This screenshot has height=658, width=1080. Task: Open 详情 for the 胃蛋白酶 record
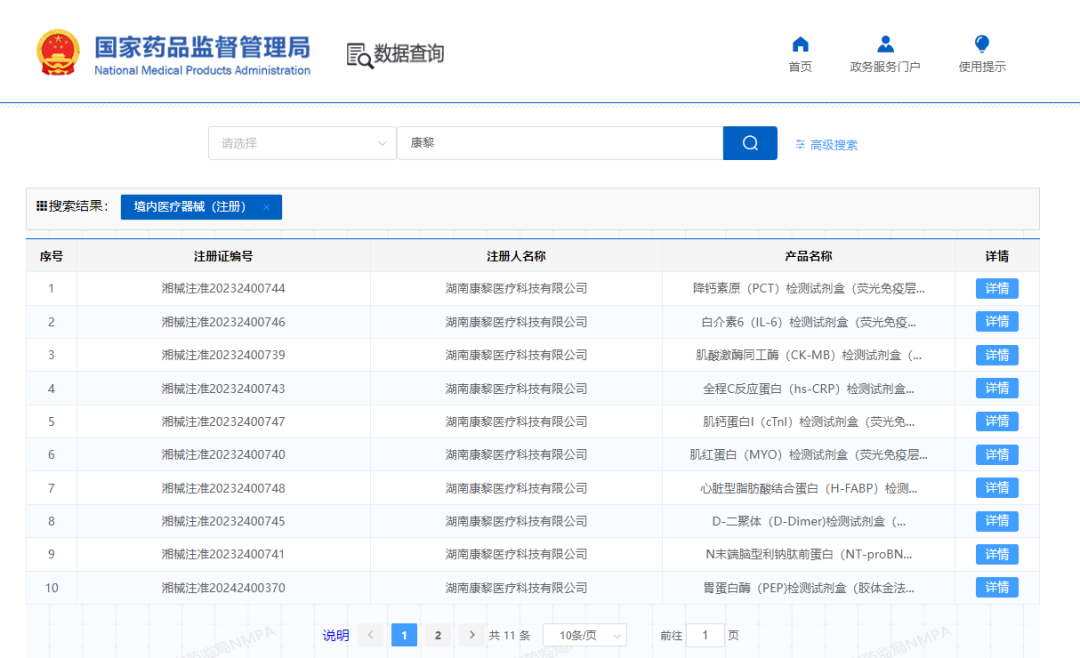point(996,587)
